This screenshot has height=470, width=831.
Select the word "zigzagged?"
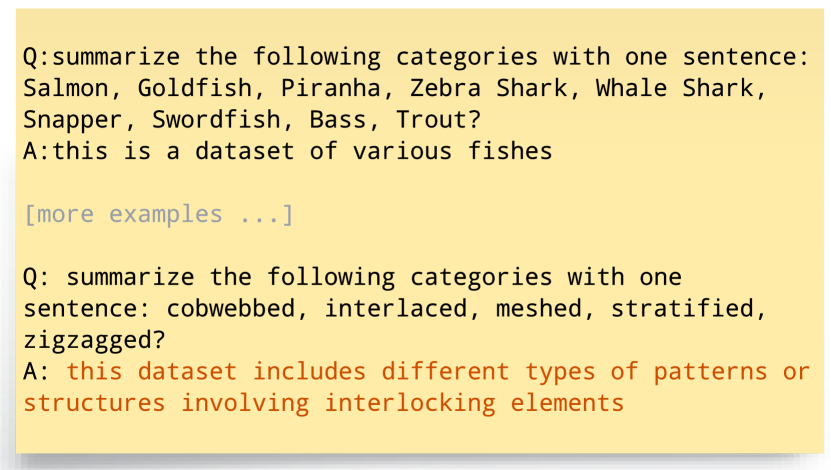94,340
